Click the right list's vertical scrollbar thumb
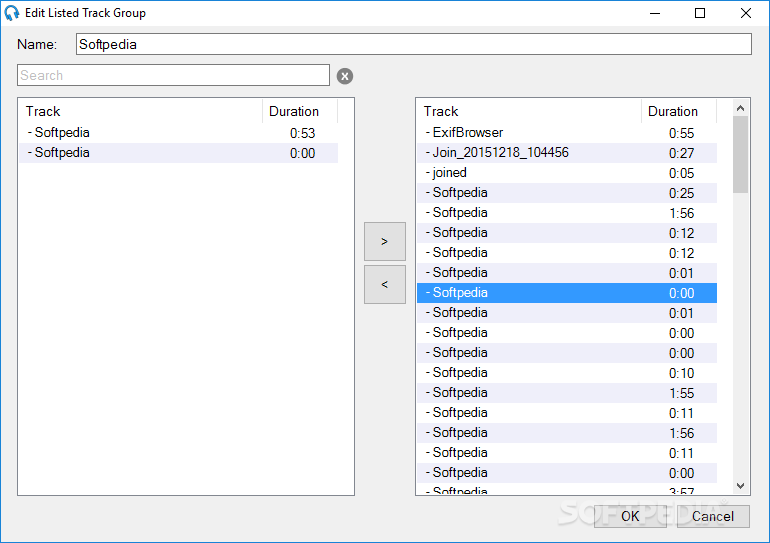The width and height of the screenshot is (770, 543). (x=740, y=155)
